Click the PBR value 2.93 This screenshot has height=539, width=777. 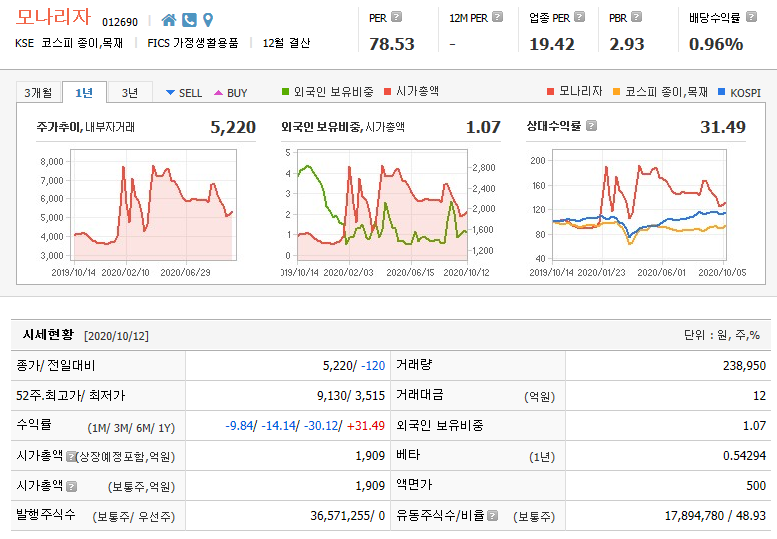pos(626,44)
